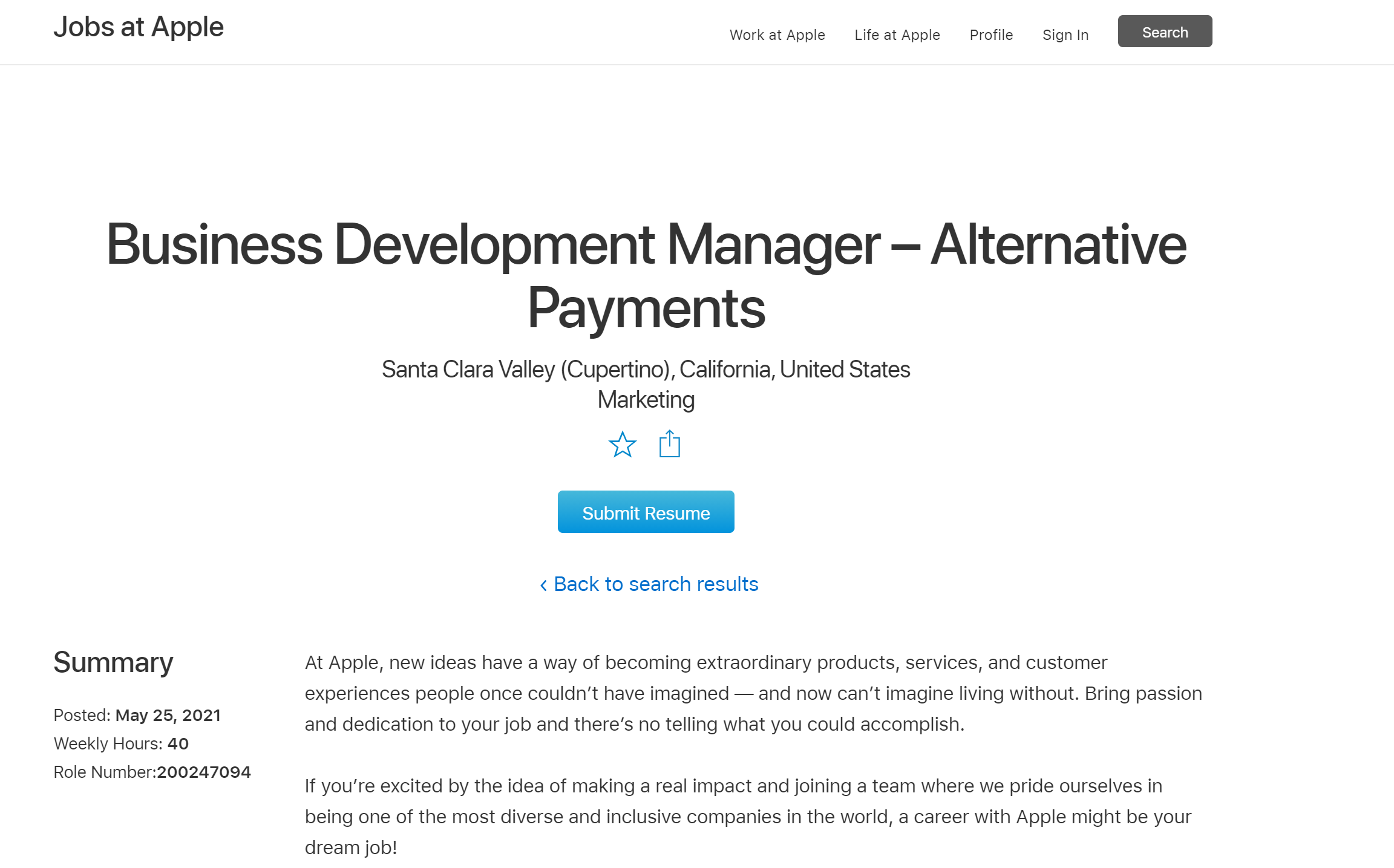Image resolution: width=1394 pixels, height=868 pixels.
Task: Click the gray Search button
Action: coord(1165,31)
